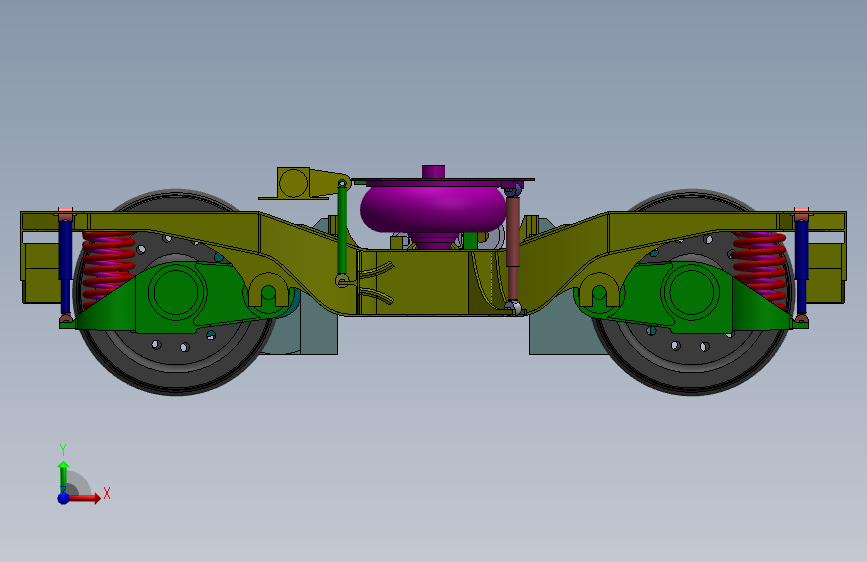
Task: Pick the brown central vertical damper
Action: click(x=513, y=250)
